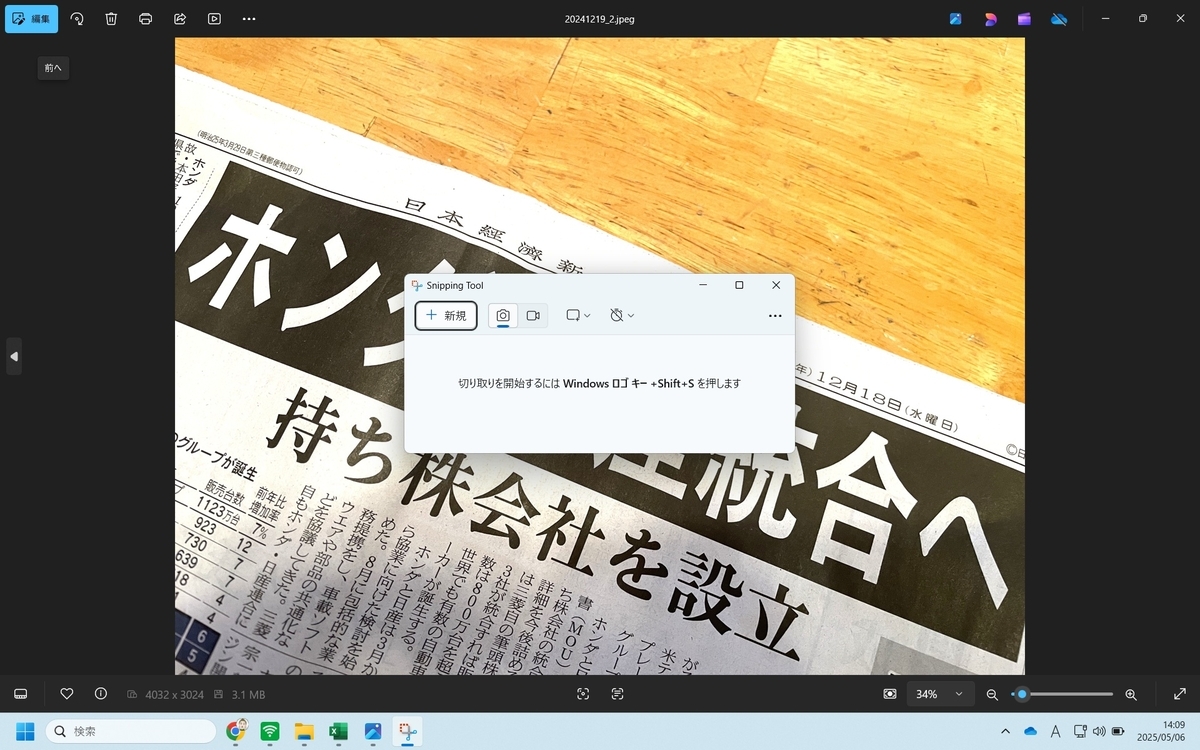This screenshot has height=750, width=1200.
Task: Open the volume icon in system tray
Action: coord(1099,731)
